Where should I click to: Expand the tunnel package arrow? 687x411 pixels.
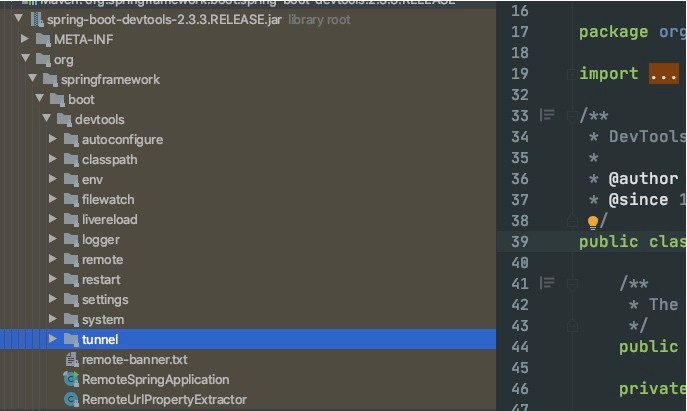(53, 339)
